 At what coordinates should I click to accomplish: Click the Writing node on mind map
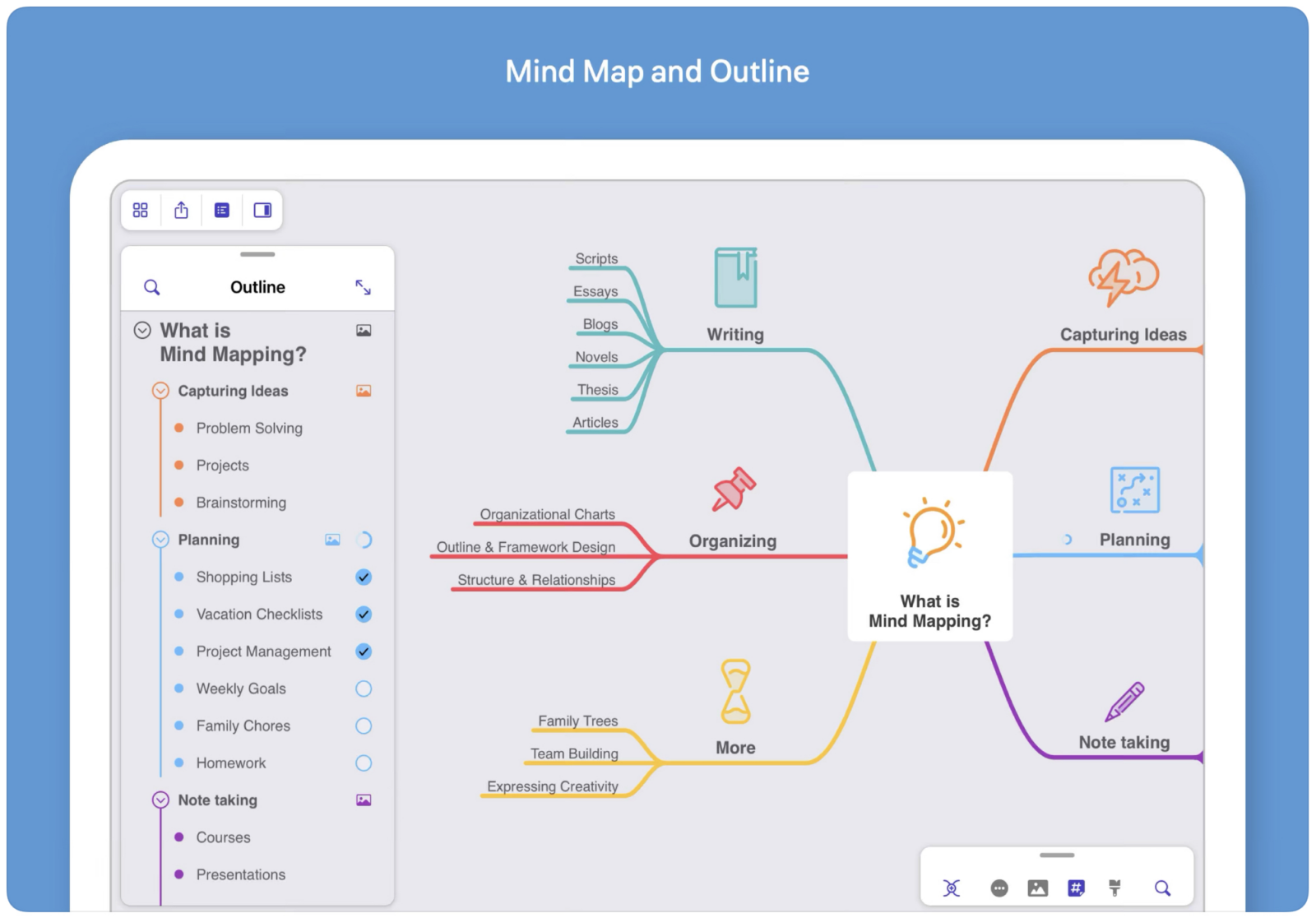click(x=735, y=335)
